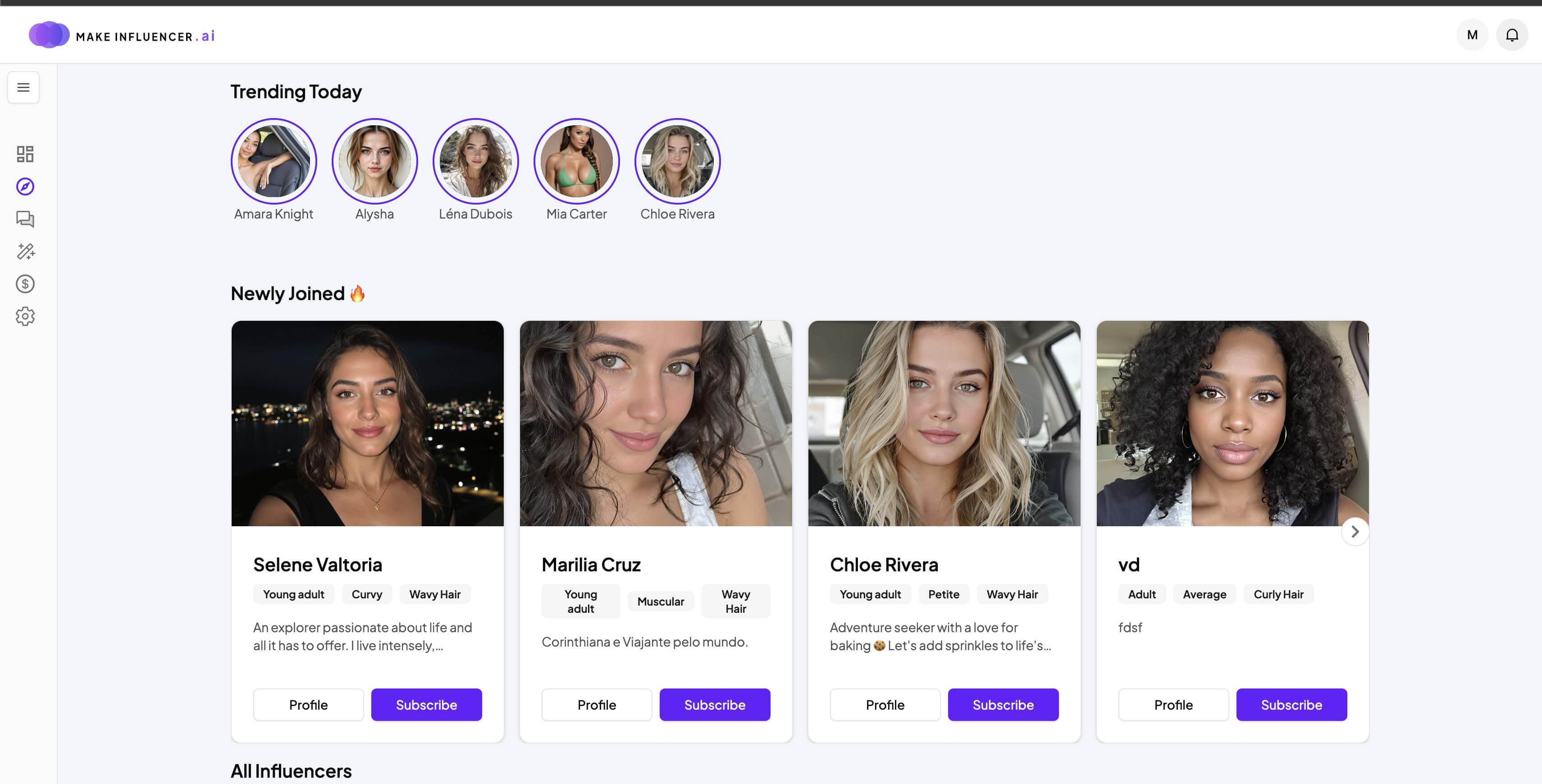Open Mia Carter trending avatar
Image resolution: width=1542 pixels, height=784 pixels.
576,161
